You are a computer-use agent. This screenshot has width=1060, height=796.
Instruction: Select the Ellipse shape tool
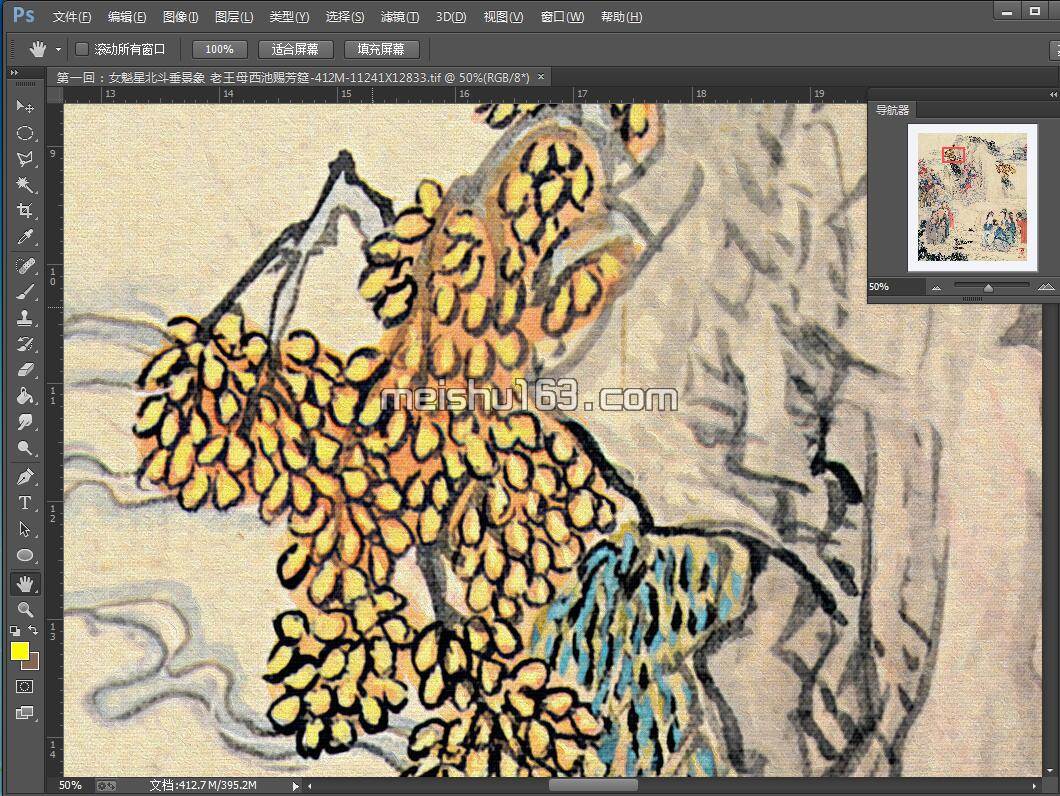coord(25,555)
